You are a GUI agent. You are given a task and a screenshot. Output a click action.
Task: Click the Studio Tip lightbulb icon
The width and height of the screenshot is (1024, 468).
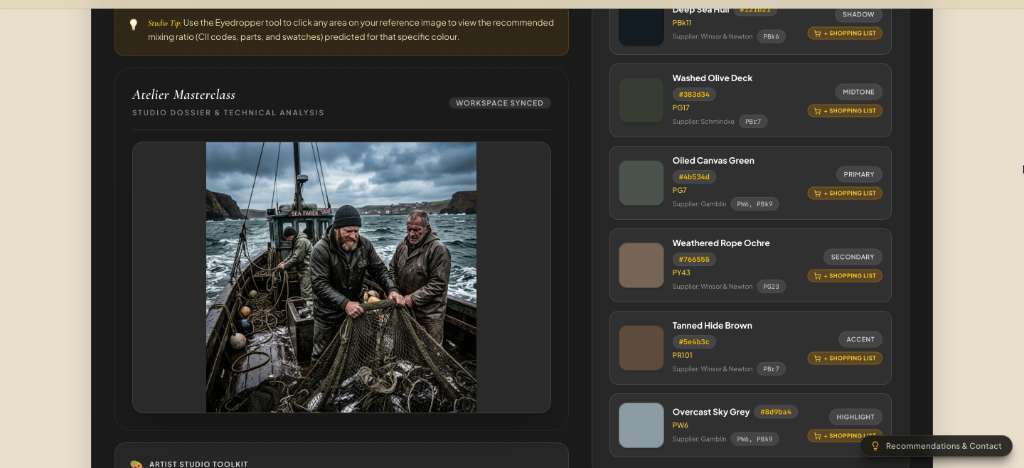[x=133, y=25]
